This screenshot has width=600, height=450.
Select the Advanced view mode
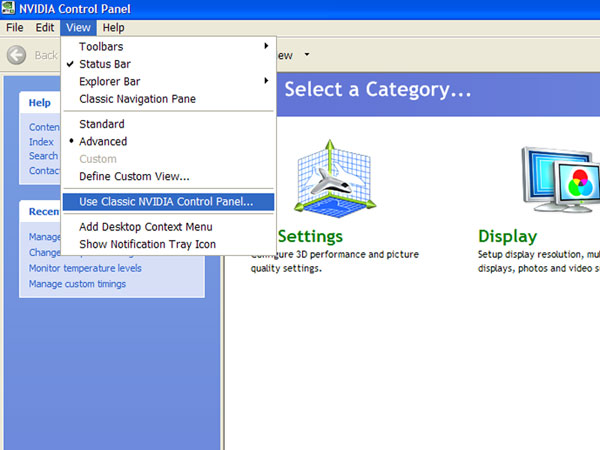click(x=103, y=142)
